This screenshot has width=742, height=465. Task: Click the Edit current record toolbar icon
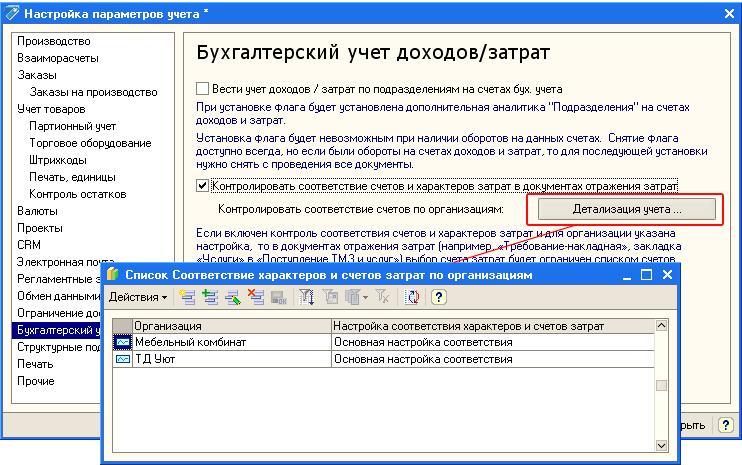[233, 297]
